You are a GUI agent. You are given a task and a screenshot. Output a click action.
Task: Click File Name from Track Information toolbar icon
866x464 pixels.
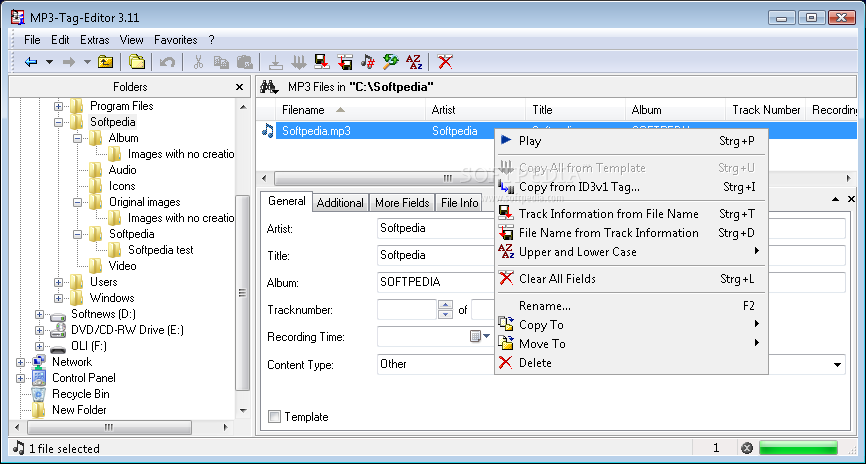pyautogui.click(x=345, y=62)
